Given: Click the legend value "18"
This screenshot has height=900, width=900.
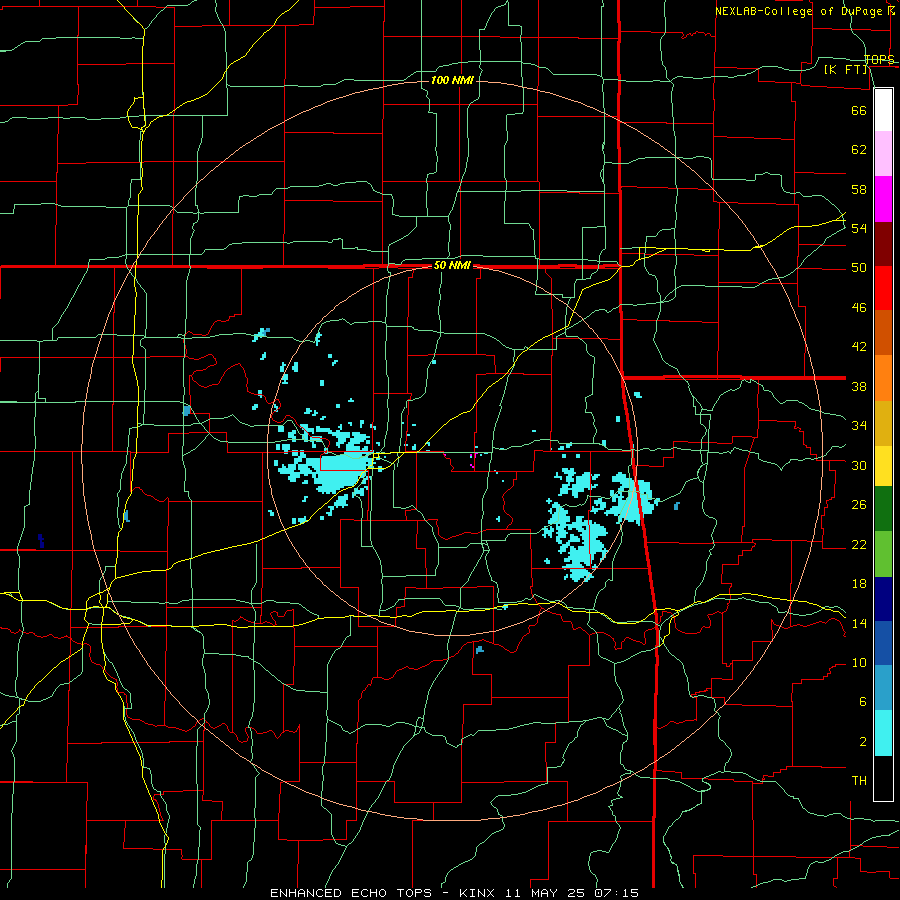Looking at the screenshot, I should click(x=859, y=584).
